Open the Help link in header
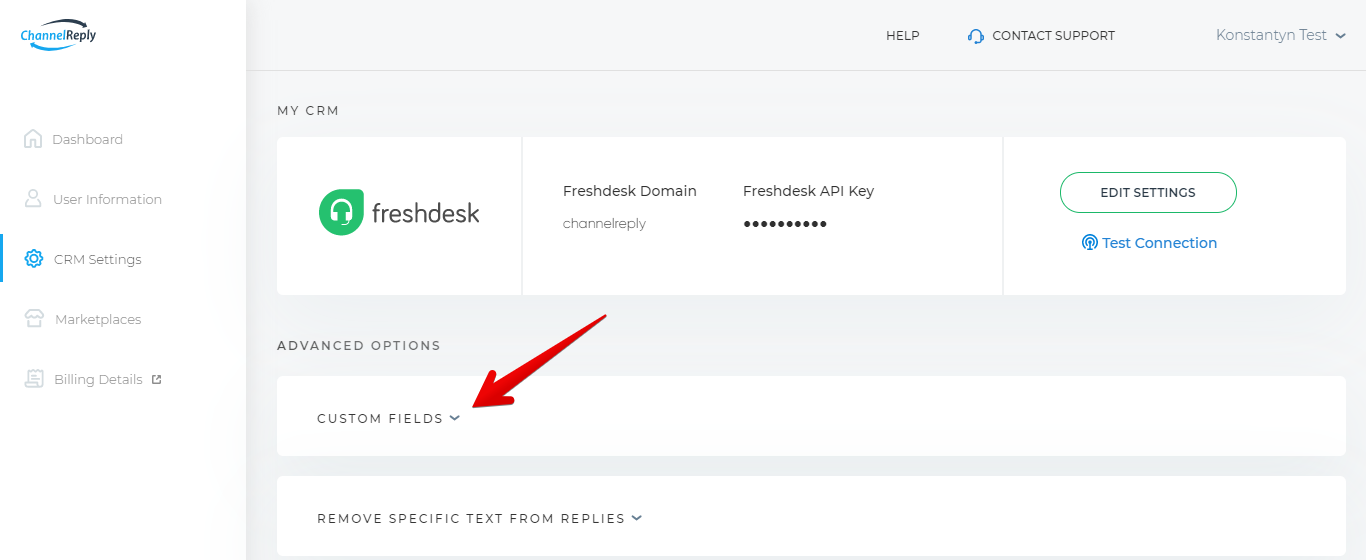The image size is (1366, 560). click(902, 36)
